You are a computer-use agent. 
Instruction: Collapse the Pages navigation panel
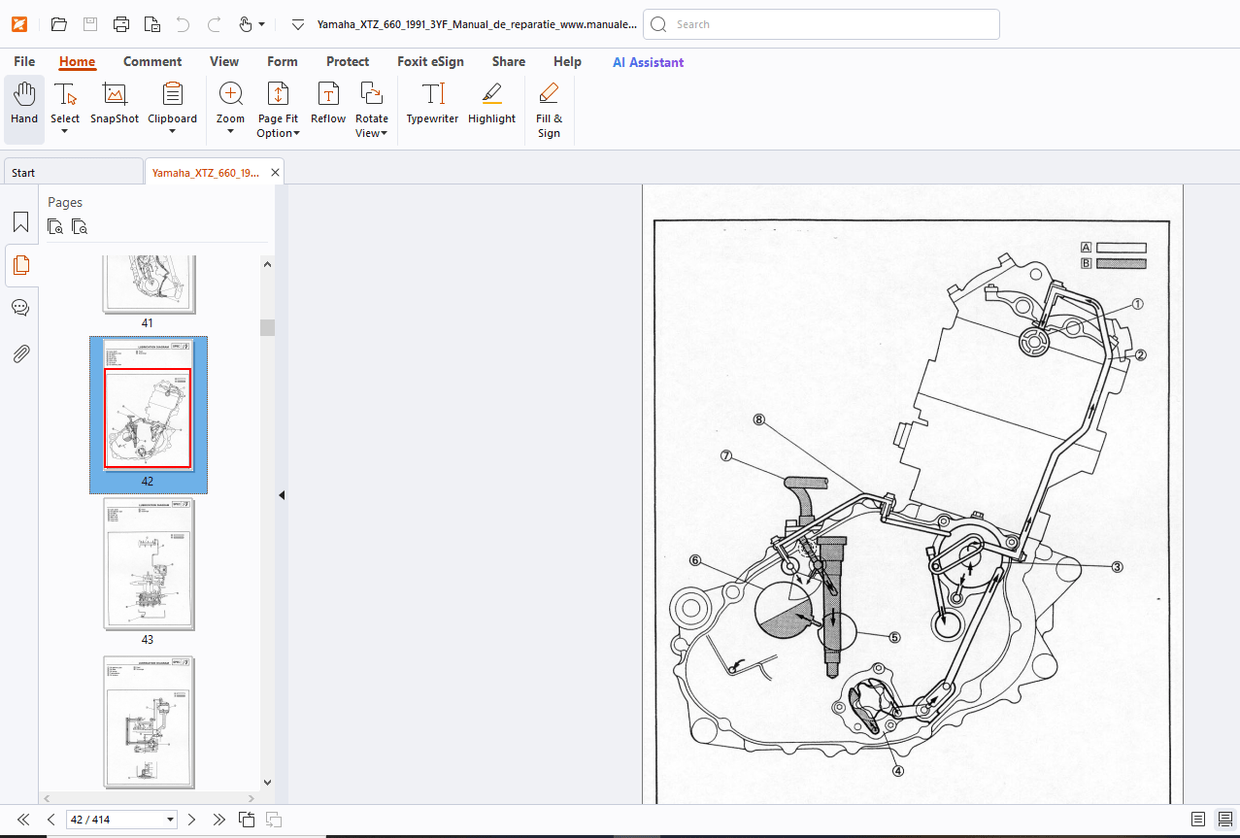point(282,495)
